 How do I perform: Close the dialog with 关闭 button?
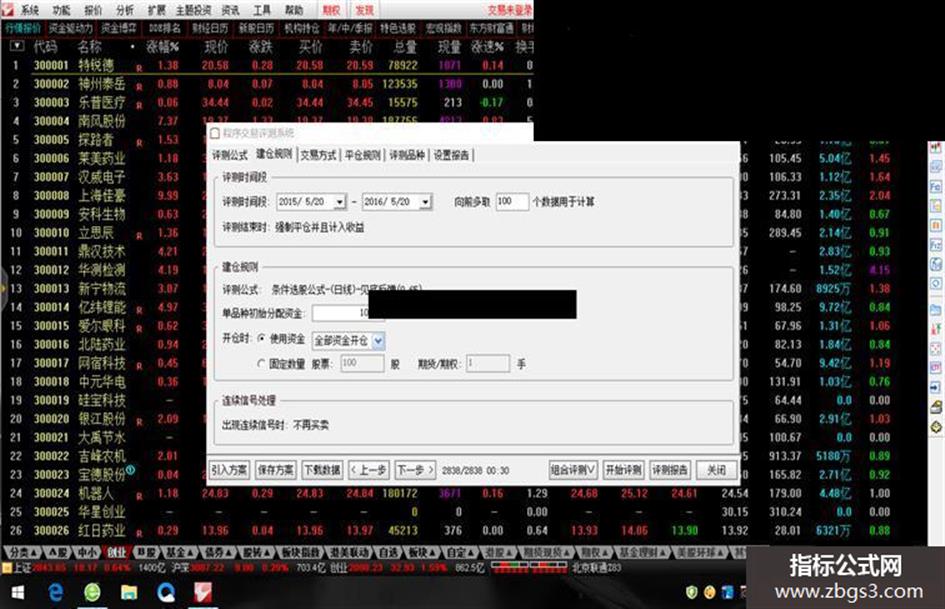(x=716, y=470)
